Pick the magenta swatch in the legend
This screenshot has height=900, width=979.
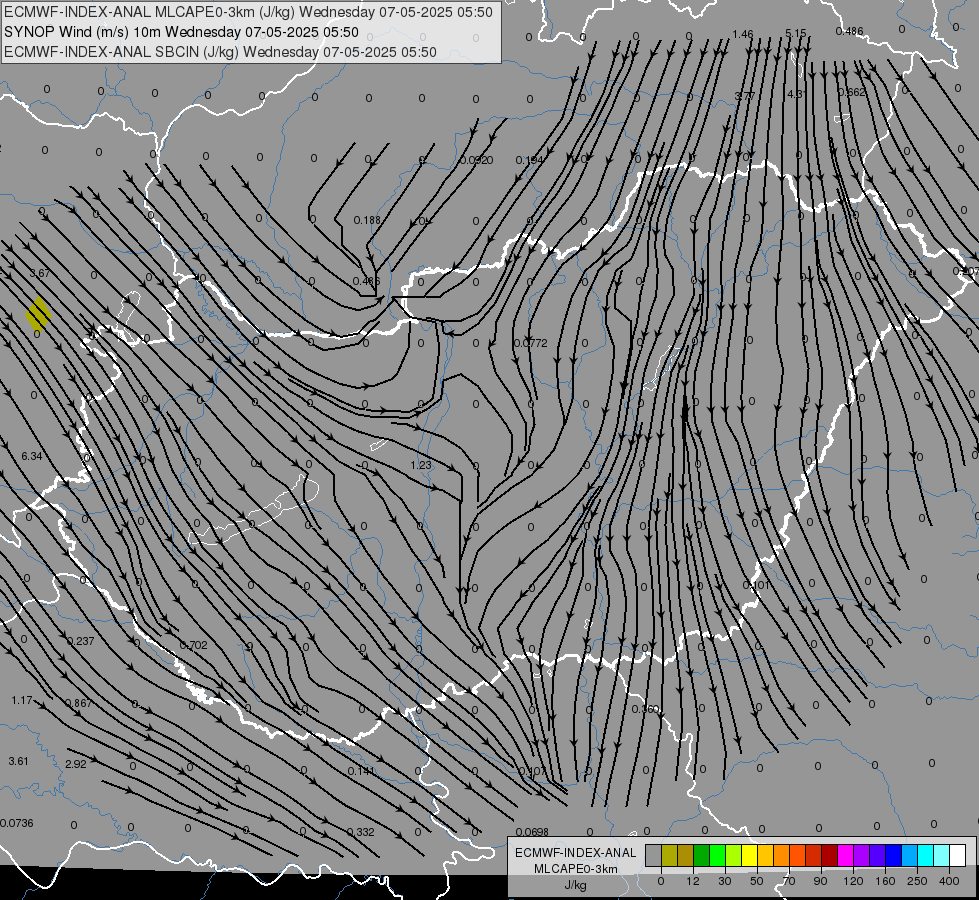click(845, 855)
